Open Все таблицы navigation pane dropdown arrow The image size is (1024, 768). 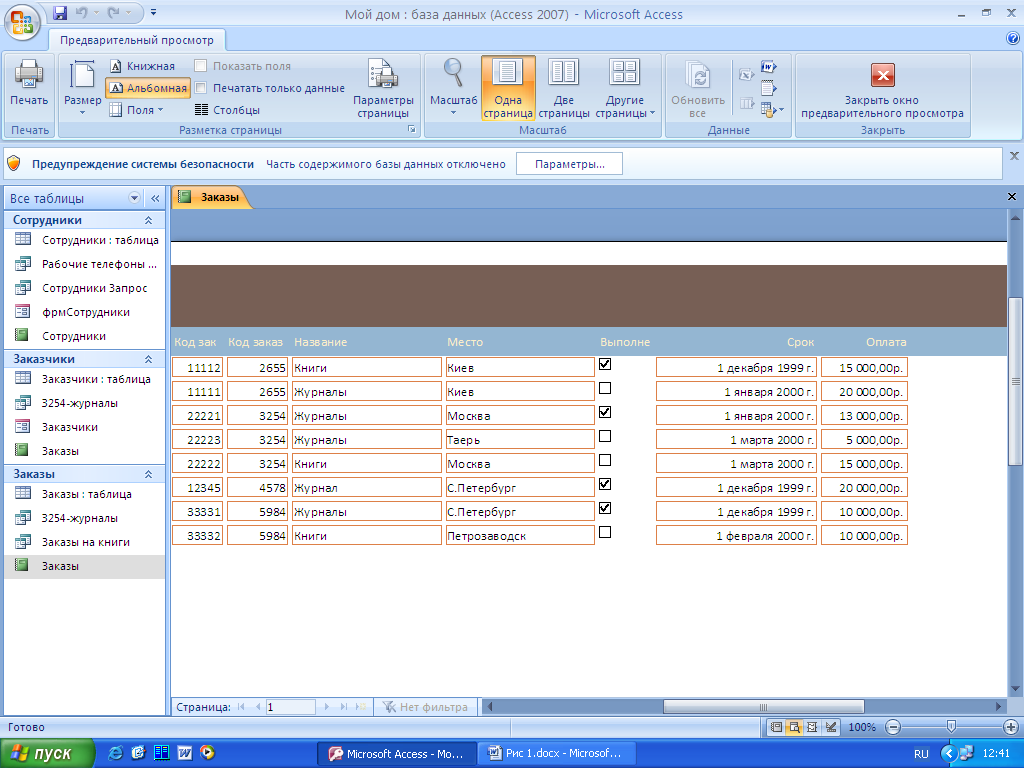click(x=134, y=199)
